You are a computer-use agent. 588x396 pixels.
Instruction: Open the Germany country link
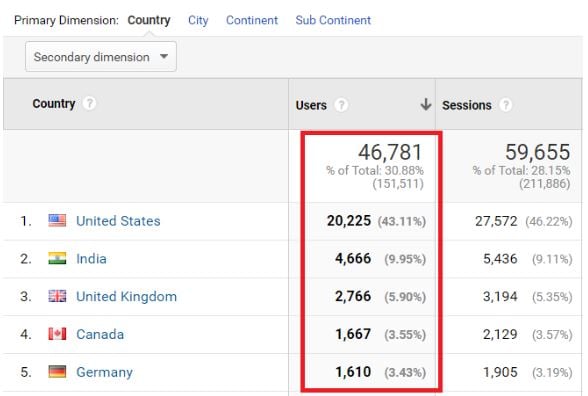pos(104,372)
